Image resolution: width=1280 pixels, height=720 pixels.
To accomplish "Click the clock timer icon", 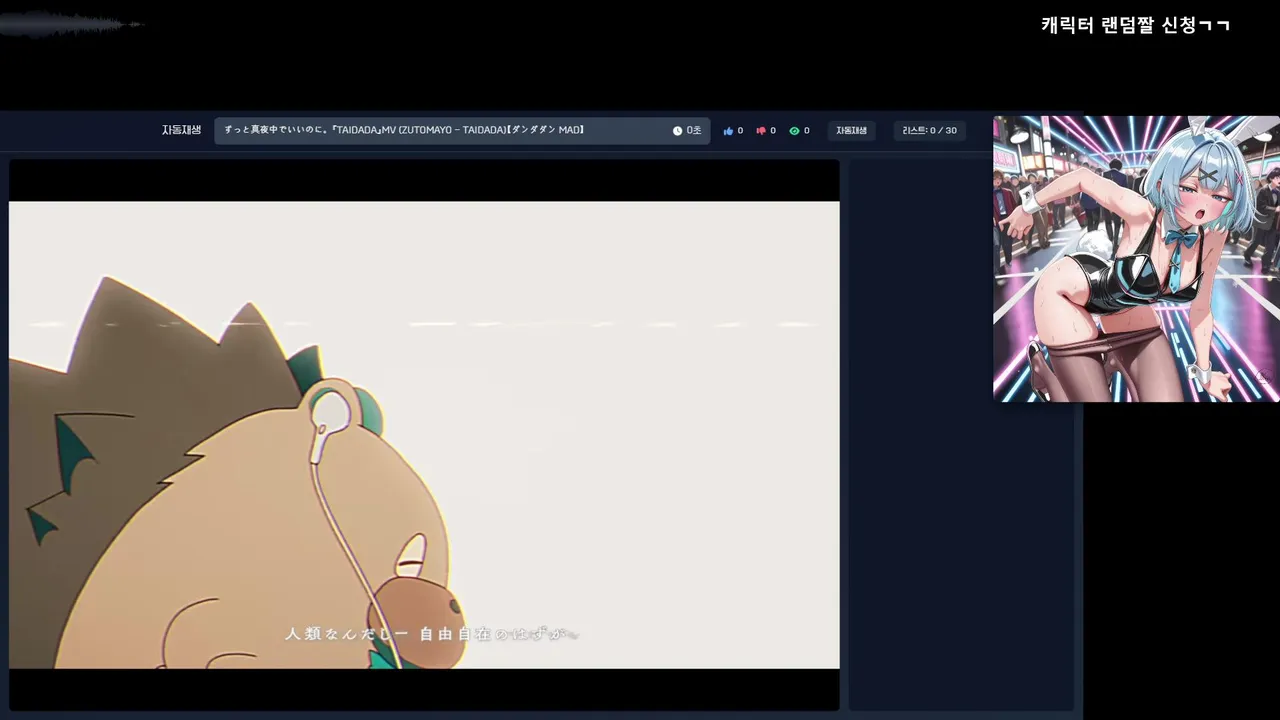I will pyautogui.click(x=677, y=131).
